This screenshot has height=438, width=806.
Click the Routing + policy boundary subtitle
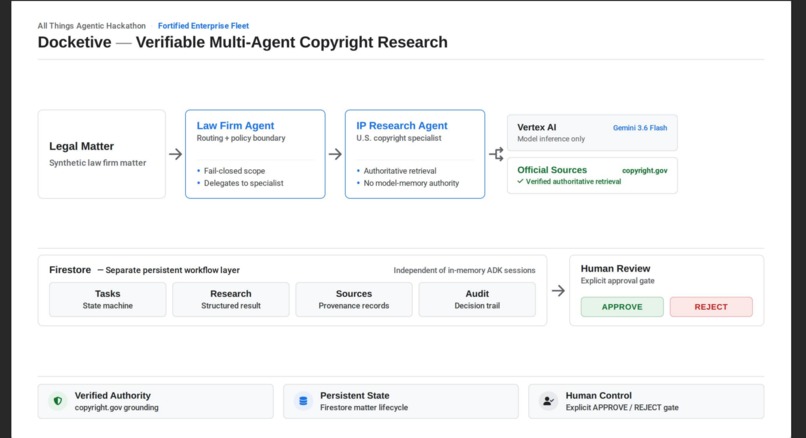(x=241, y=138)
